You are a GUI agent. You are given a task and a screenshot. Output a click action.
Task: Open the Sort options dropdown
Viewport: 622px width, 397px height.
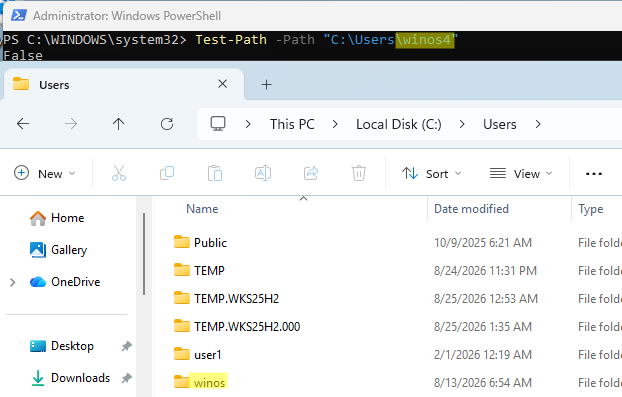pyautogui.click(x=431, y=173)
